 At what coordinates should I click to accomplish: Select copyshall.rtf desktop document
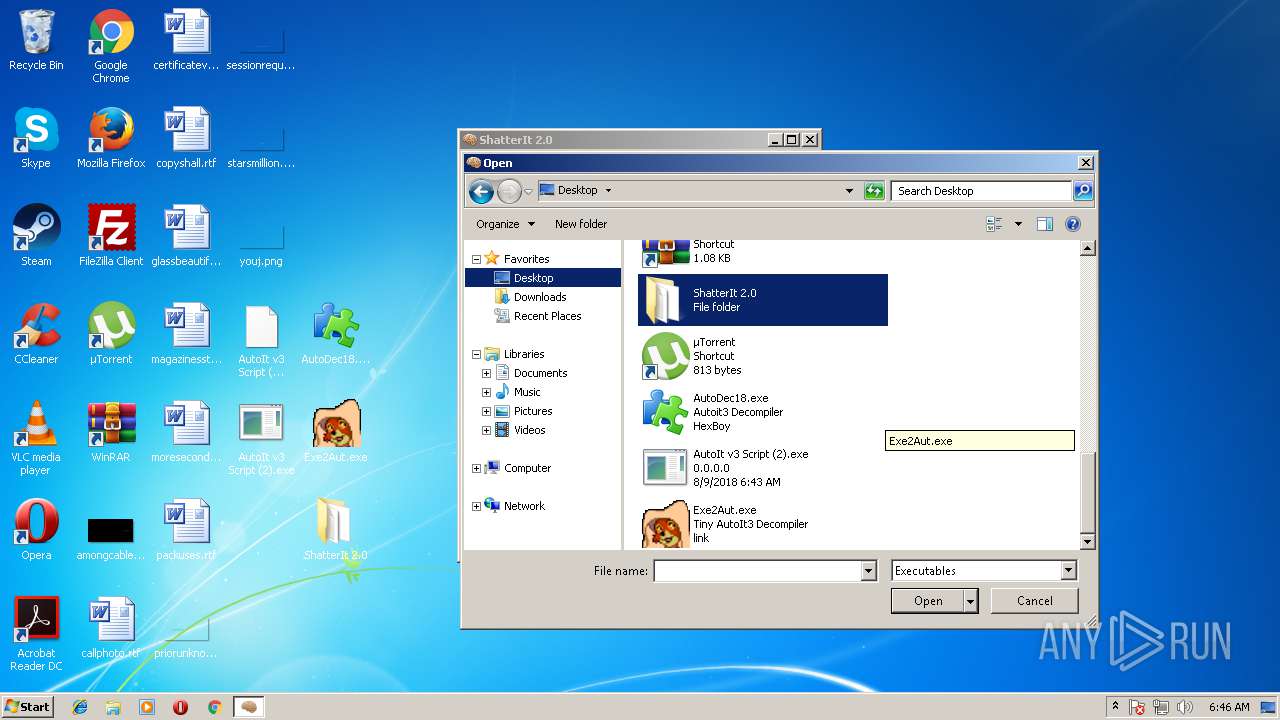pos(186,139)
